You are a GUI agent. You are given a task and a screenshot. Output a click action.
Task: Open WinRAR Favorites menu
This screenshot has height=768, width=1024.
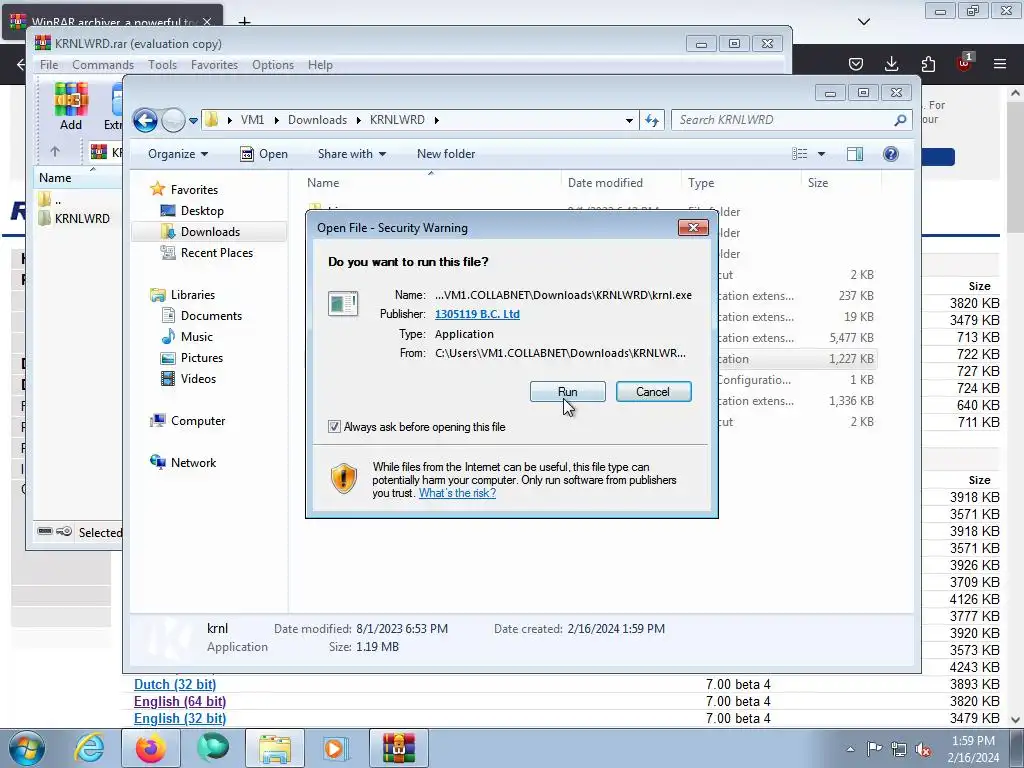tap(214, 65)
